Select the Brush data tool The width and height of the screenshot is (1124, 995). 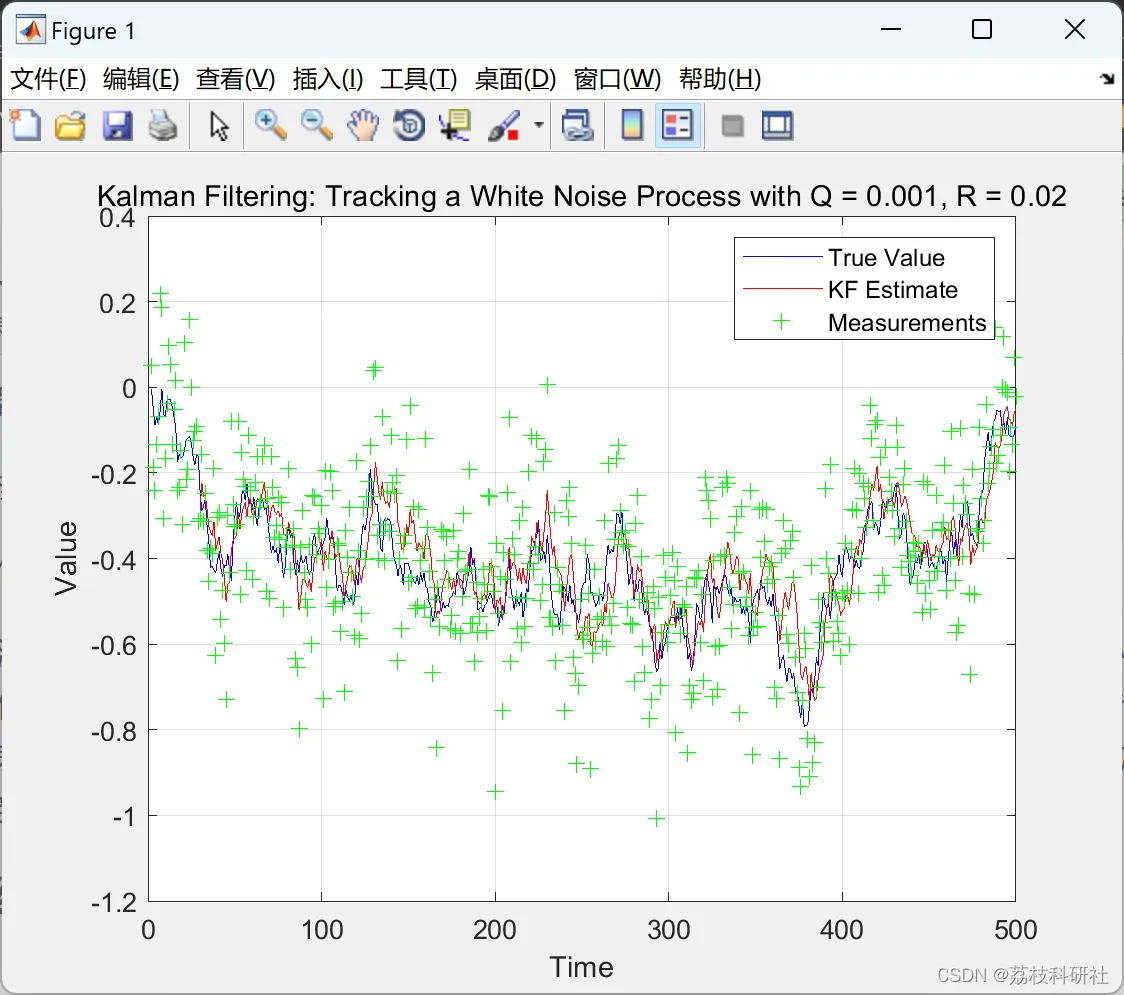504,125
